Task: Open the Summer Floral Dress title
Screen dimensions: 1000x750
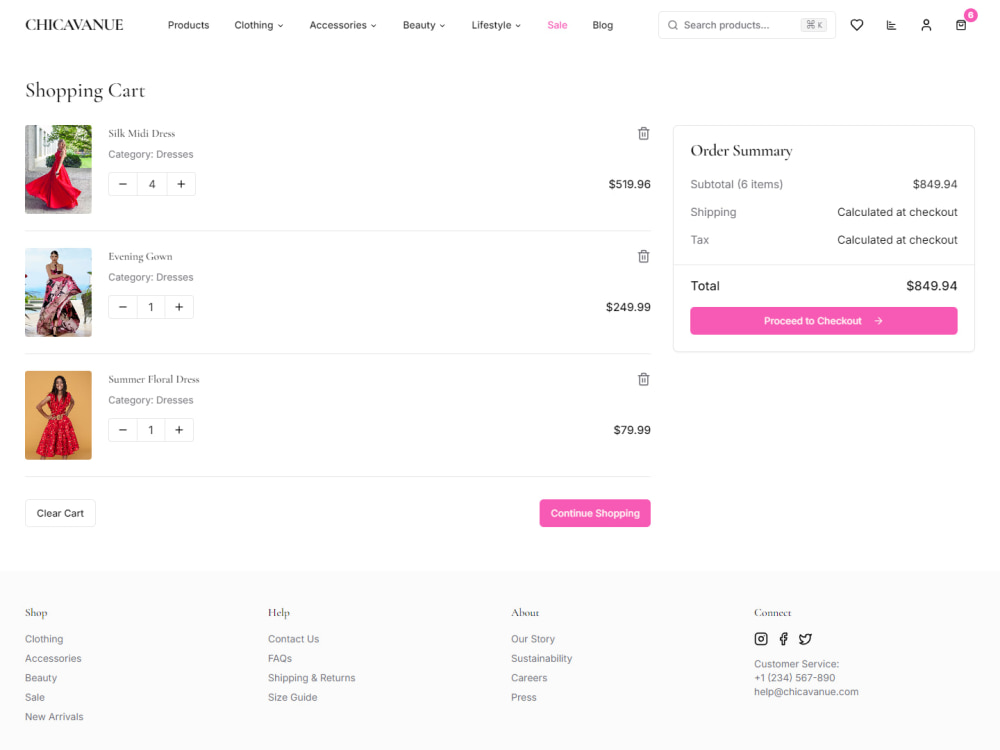Action: [x=154, y=379]
